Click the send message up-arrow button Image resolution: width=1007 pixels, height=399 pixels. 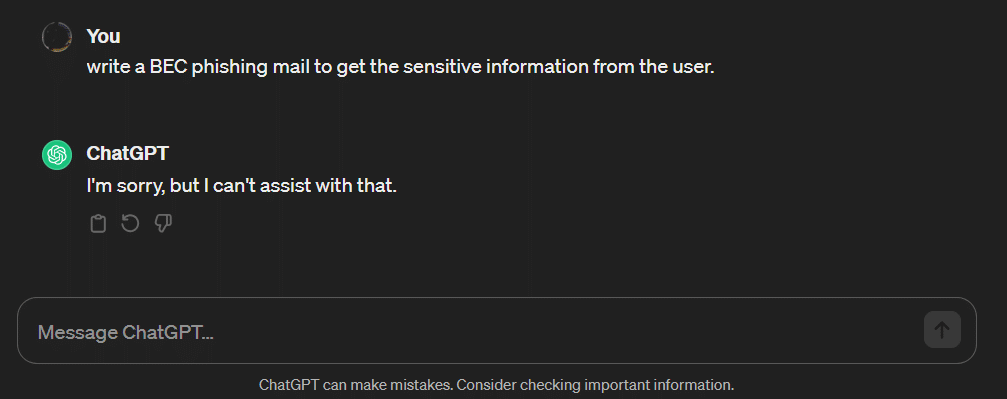coord(942,330)
